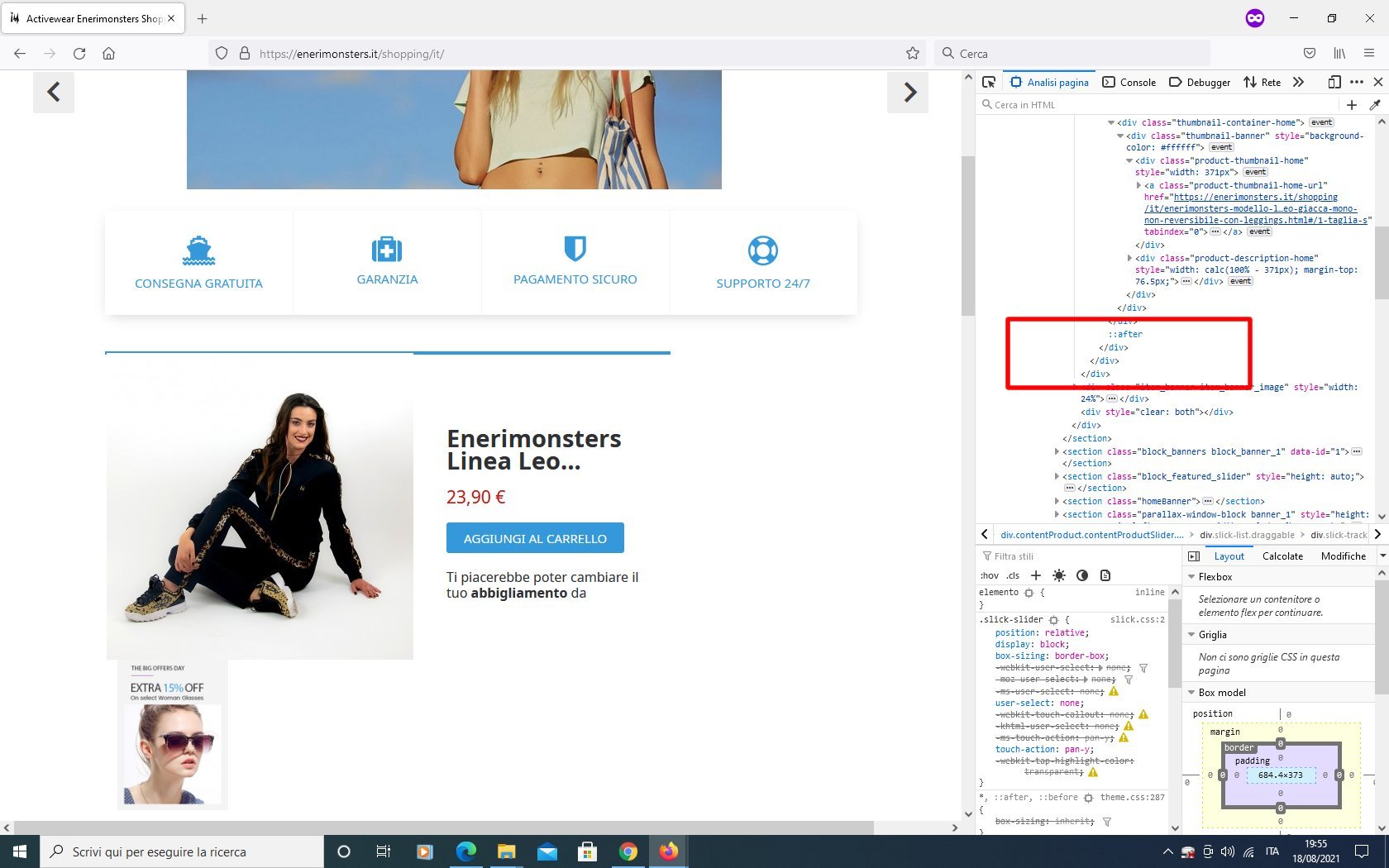Collapse the Flexbox section

tap(1192, 577)
